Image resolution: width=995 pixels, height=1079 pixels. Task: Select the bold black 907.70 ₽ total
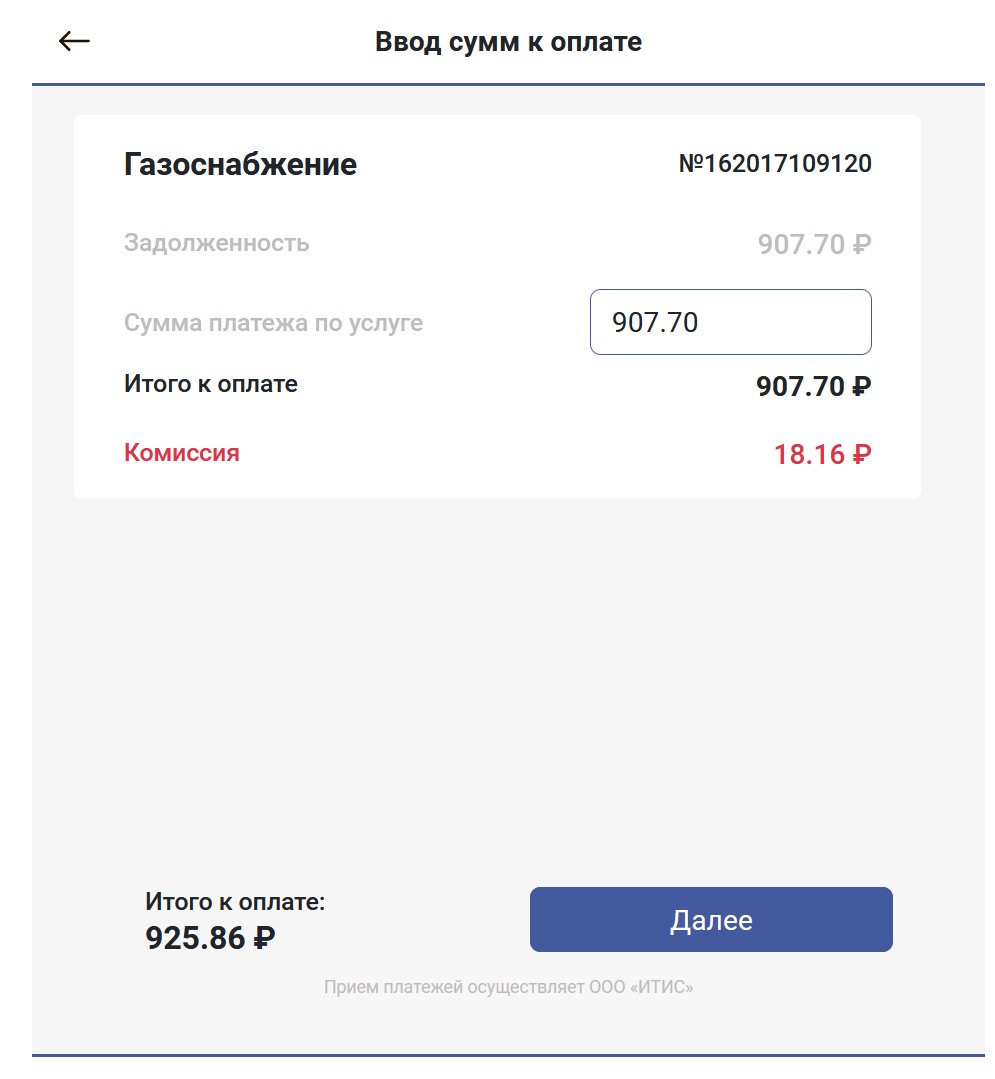(813, 386)
